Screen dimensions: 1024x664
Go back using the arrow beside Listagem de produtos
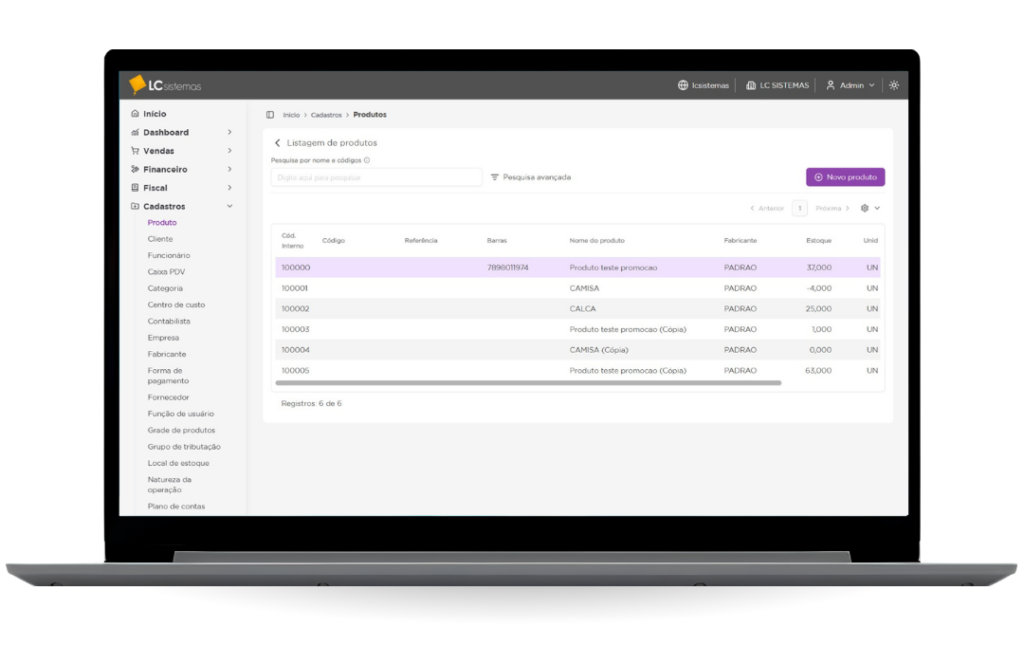point(278,143)
